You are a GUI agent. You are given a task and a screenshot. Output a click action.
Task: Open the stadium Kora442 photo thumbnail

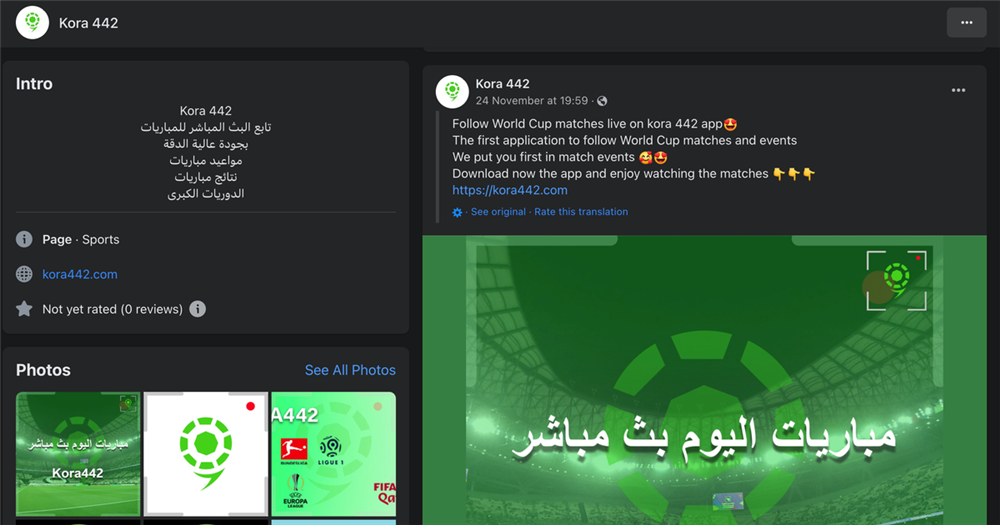(x=78, y=454)
